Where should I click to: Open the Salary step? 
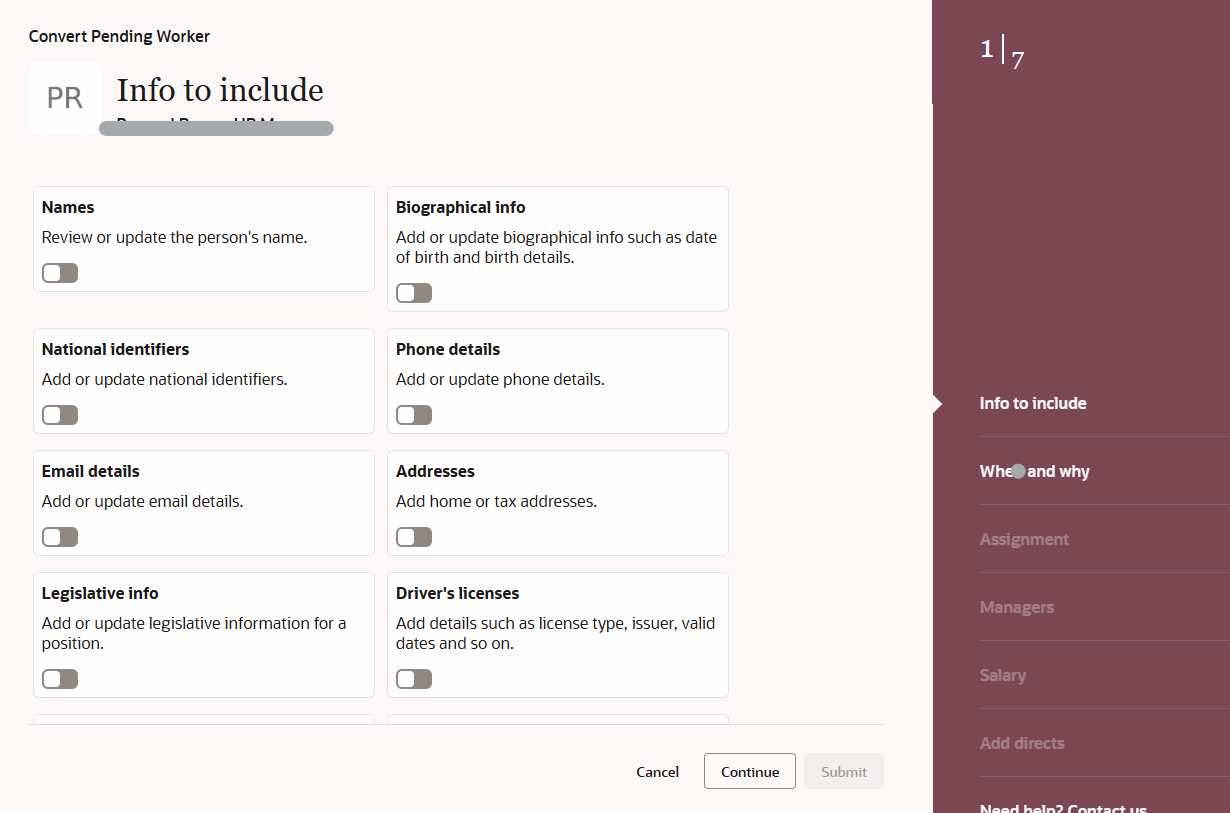1003,675
